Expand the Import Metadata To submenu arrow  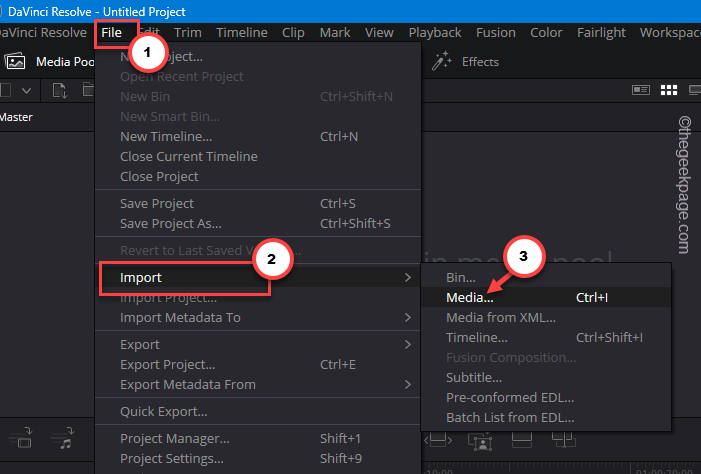pyautogui.click(x=407, y=317)
